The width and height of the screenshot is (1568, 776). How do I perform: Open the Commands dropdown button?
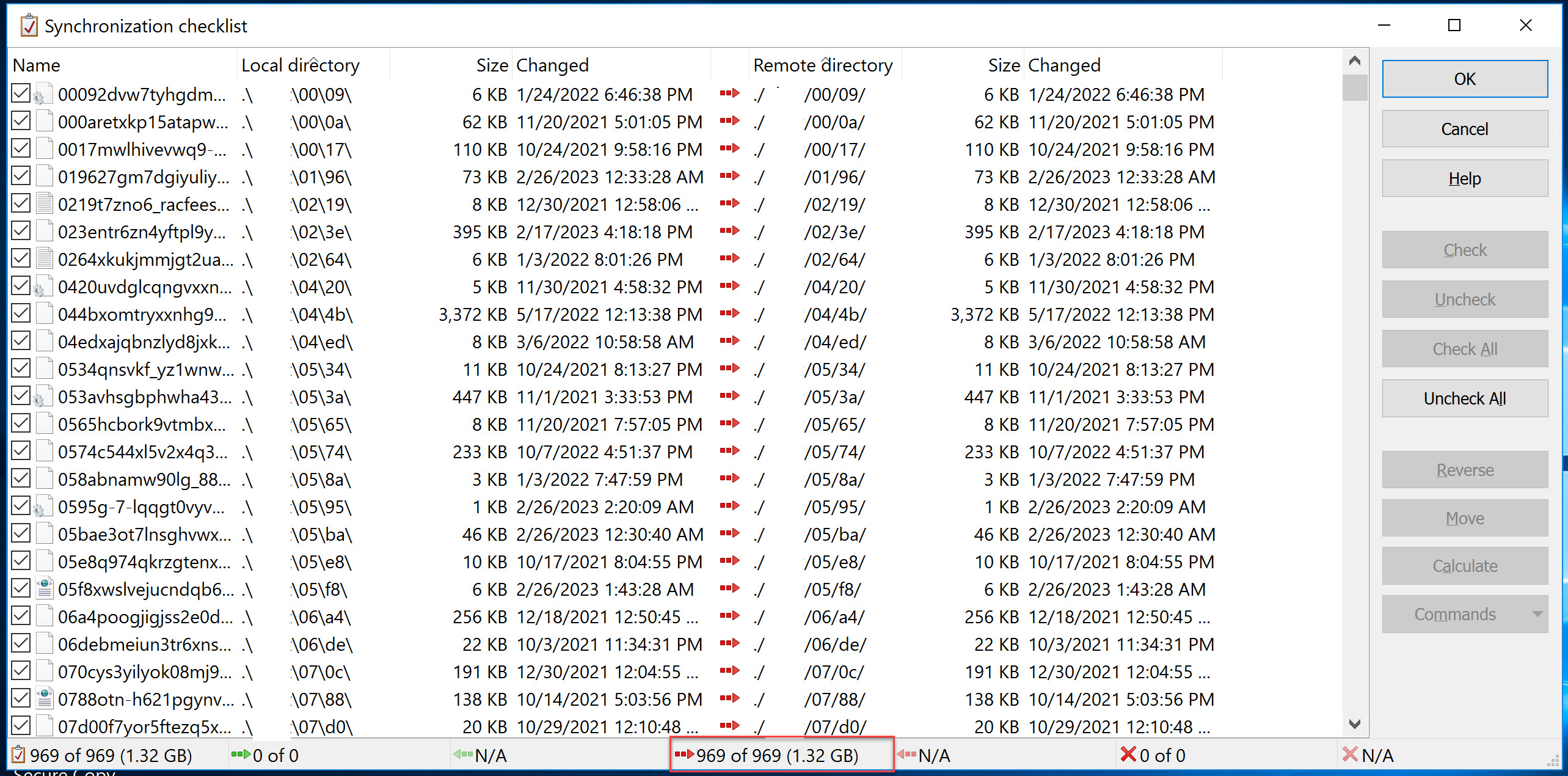click(x=1464, y=614)
